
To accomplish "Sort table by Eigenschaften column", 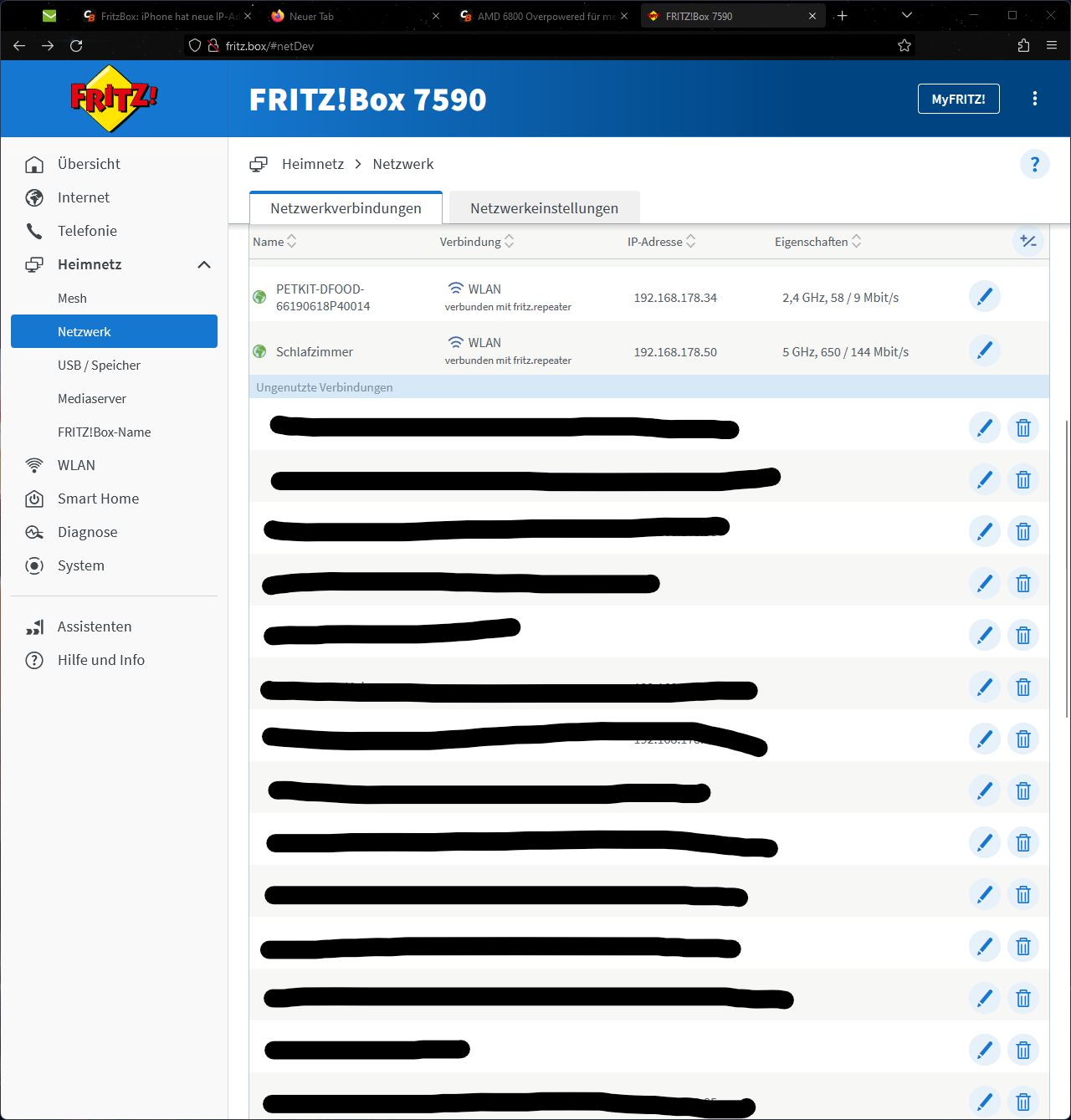I will tap(817, 242).
